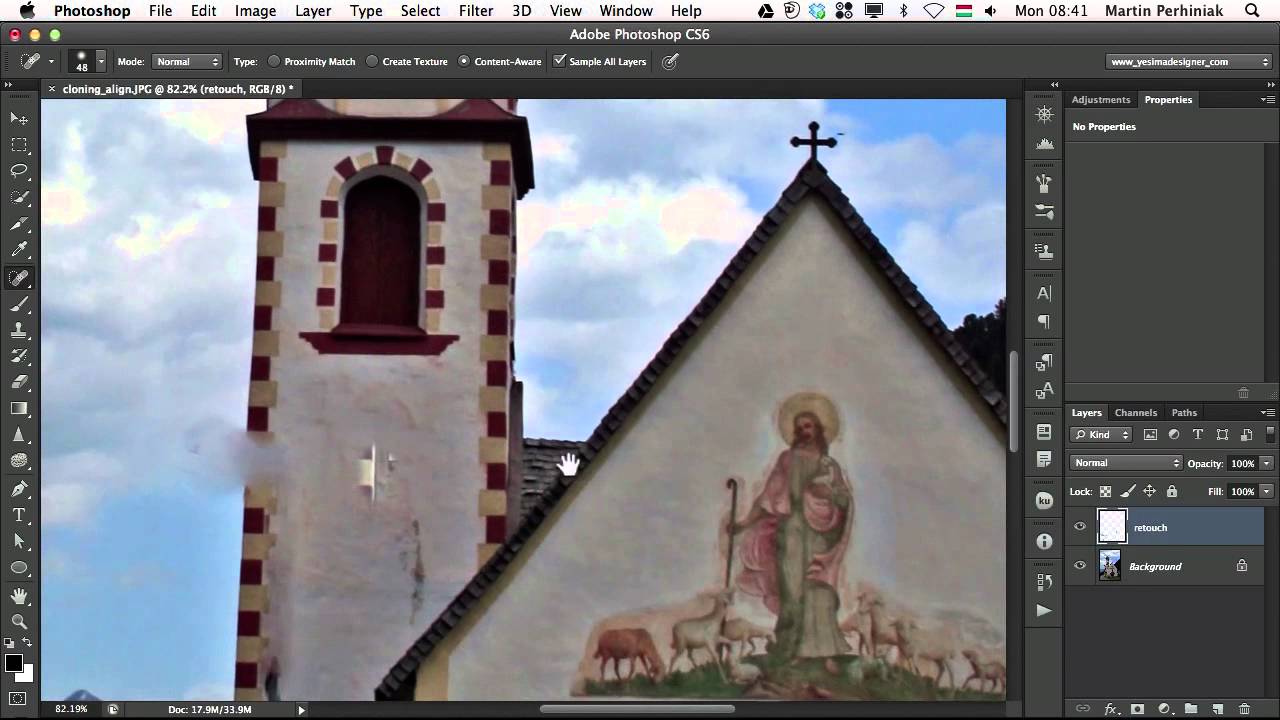Select the Path Selection tool

[x=19, y=541]
